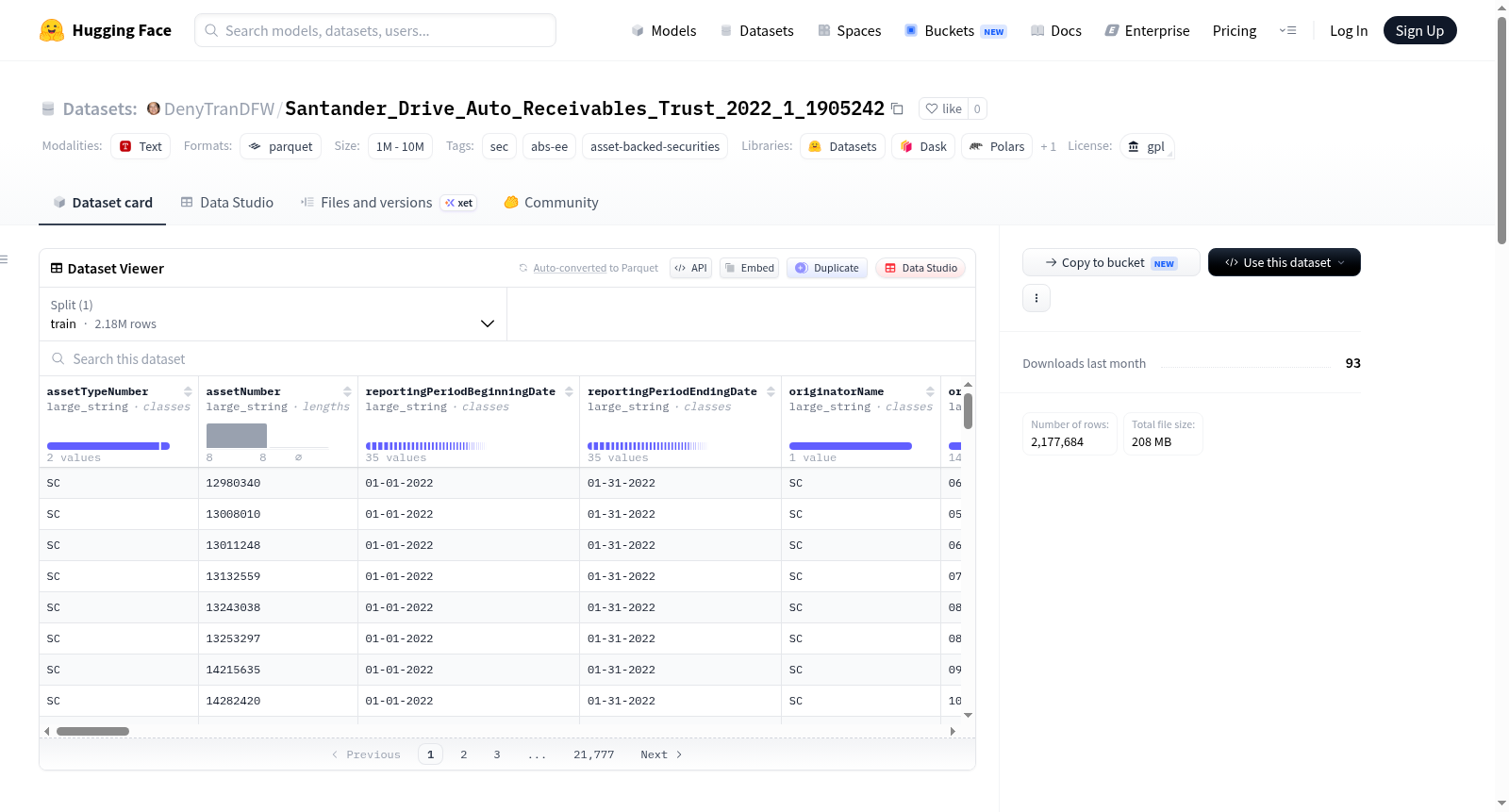This screenshot has width=1509, height=812.
Task: Open the Pricing page link
Action: (1235, 31)
